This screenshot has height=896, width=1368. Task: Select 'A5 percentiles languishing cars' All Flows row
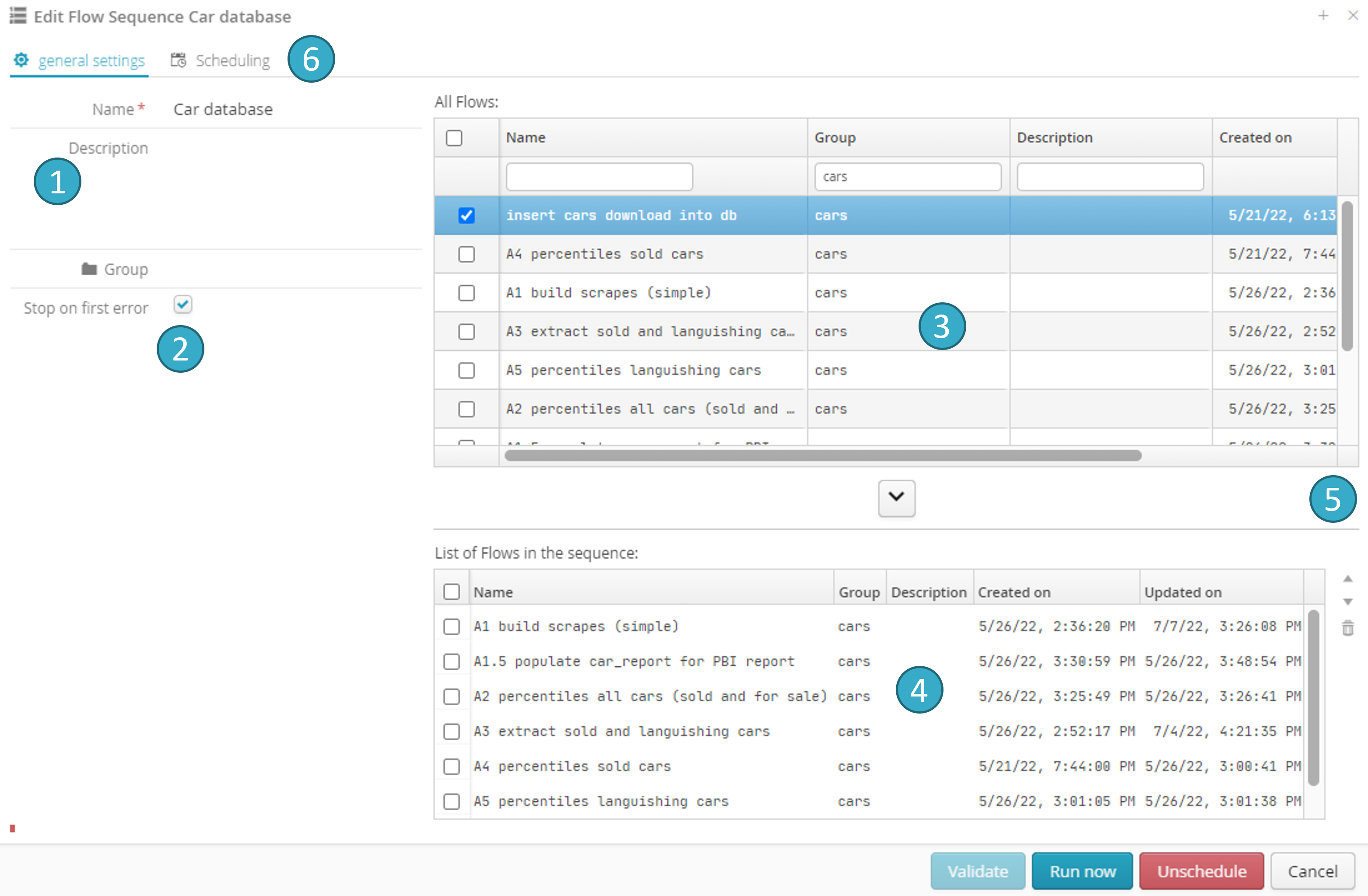pos(885,370)
